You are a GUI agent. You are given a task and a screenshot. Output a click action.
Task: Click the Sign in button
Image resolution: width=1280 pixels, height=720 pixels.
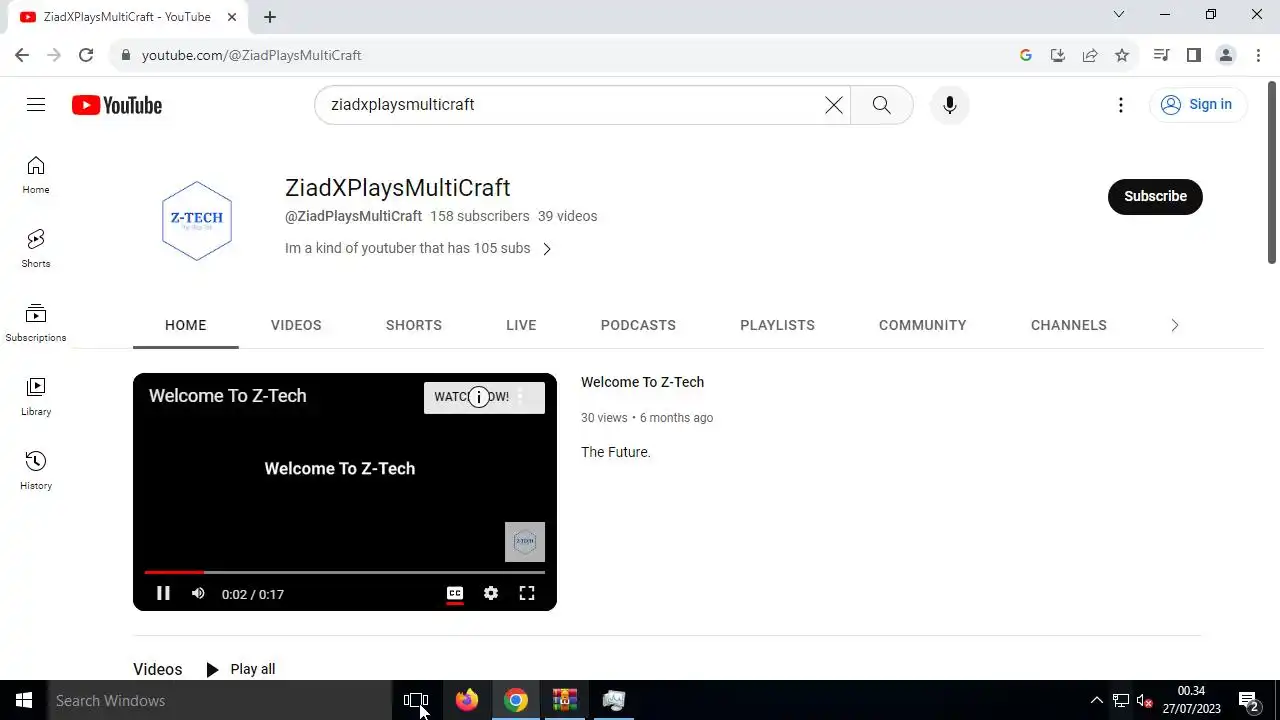point(1197,105)
